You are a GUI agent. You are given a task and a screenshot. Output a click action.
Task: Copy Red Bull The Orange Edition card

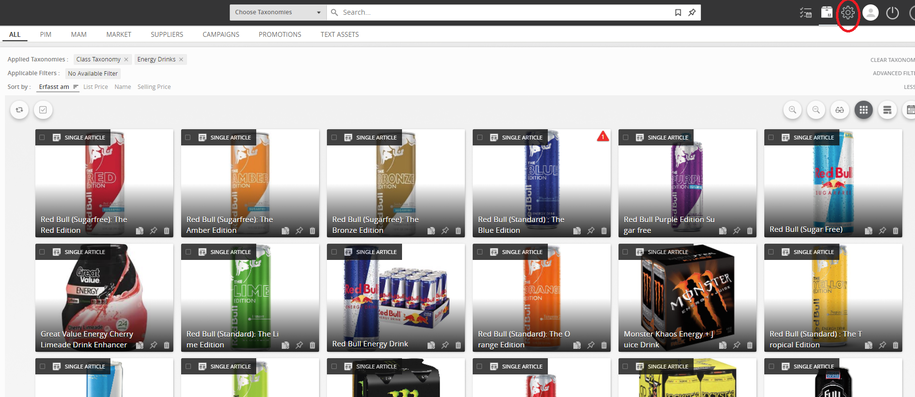click(577, 345)
